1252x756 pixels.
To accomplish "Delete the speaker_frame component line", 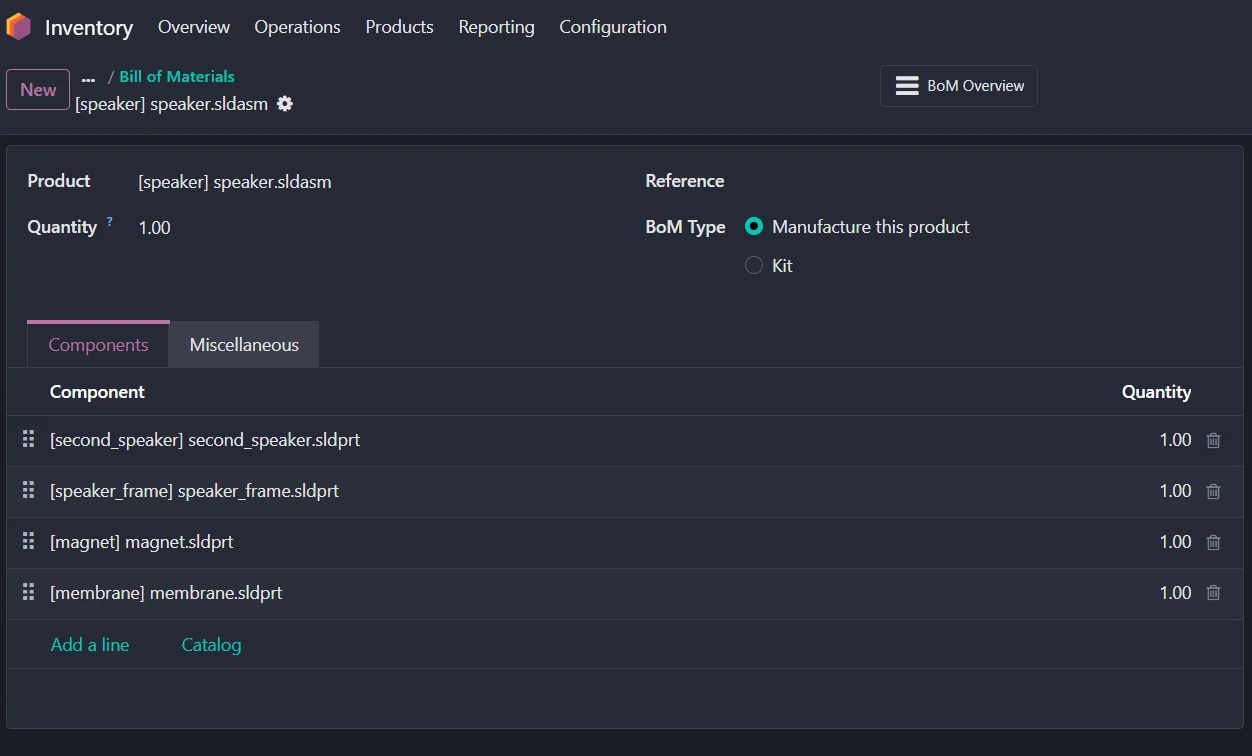I will 1213,491.
